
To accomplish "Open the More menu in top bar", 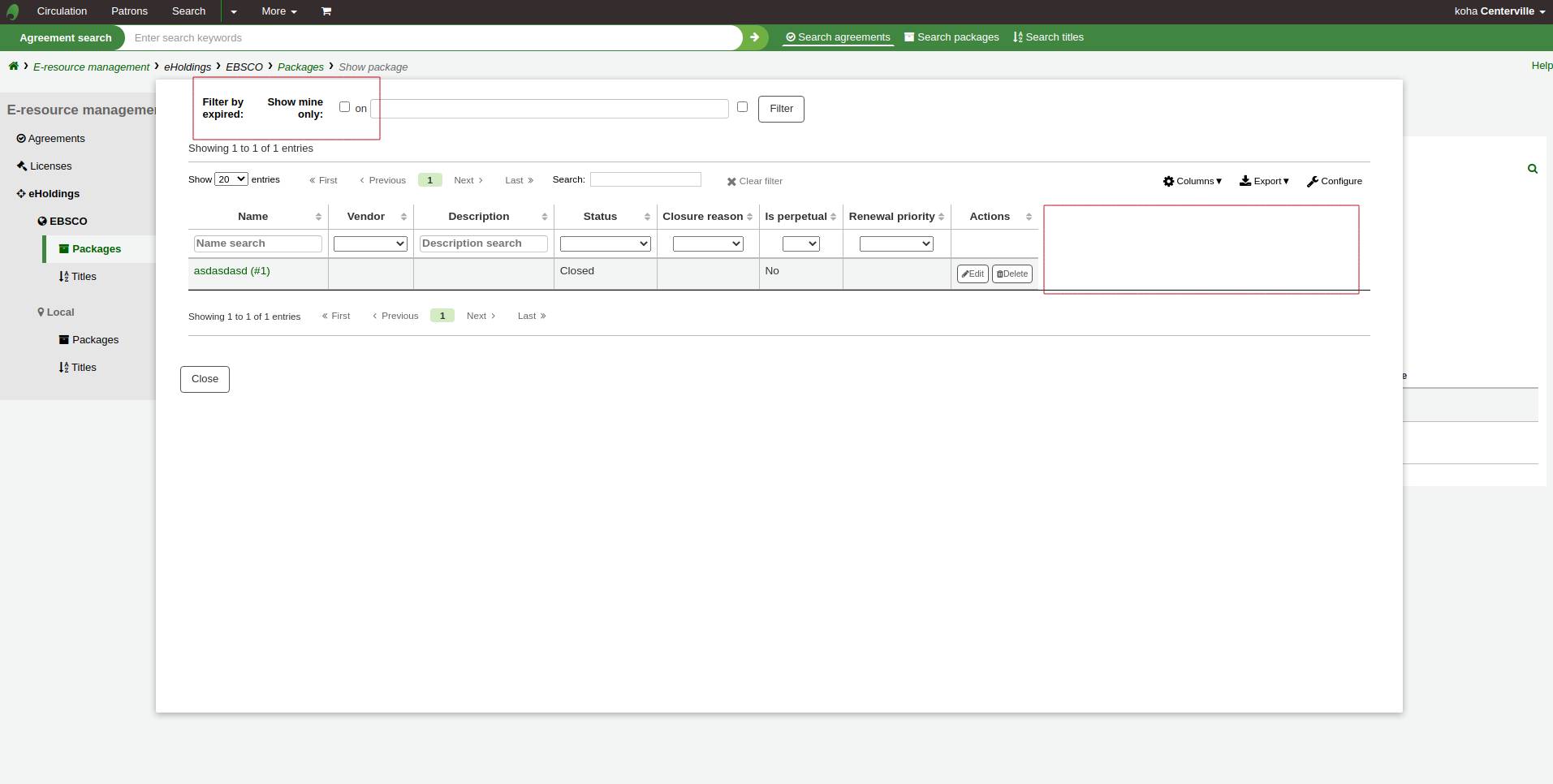I will [x=278, y=11].
